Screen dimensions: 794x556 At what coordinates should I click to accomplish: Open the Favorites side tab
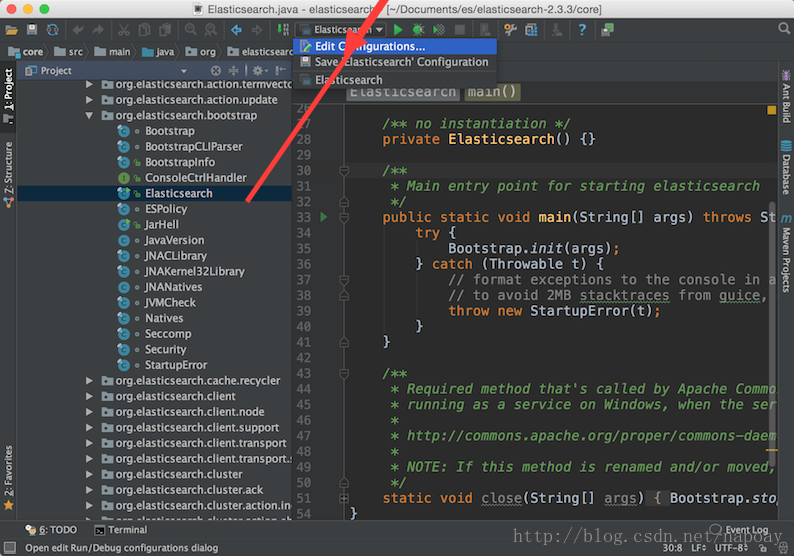point(9,478)
